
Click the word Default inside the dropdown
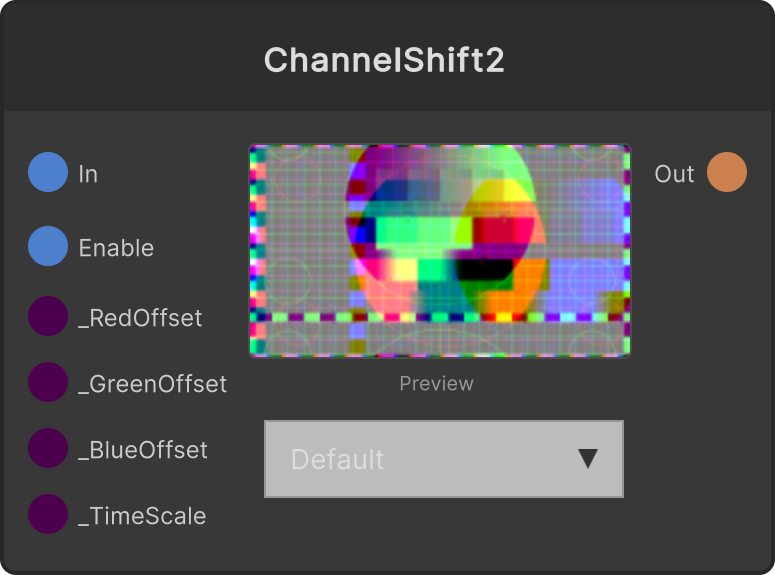[x=338, y=459]
